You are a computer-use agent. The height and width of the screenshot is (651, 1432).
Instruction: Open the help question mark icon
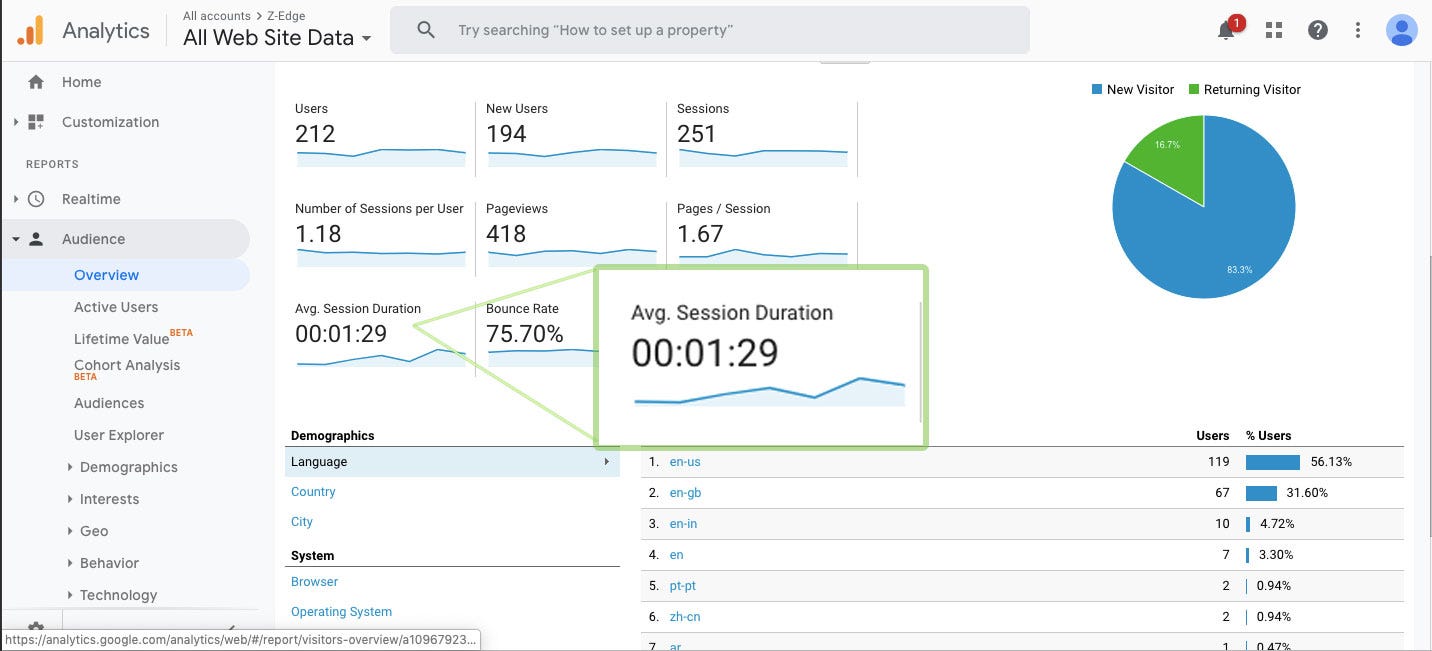coord(1318,30)
